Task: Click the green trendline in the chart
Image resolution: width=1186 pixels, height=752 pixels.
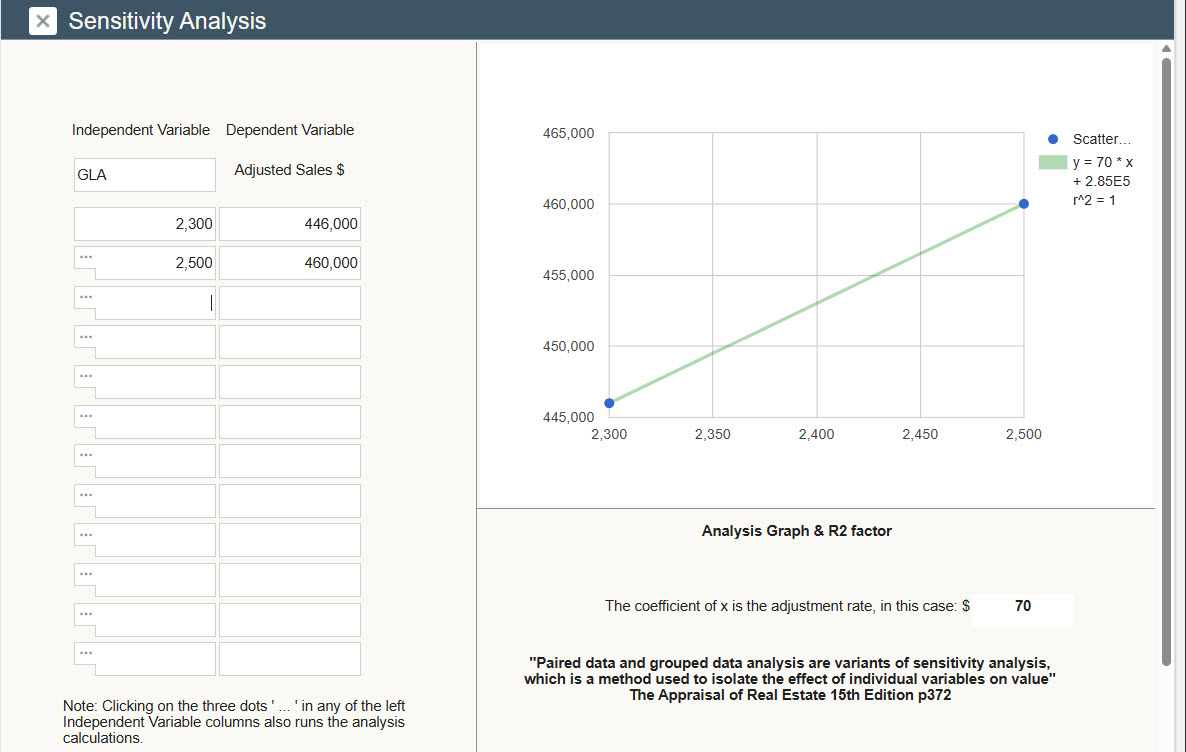Action: click(816, 303)
